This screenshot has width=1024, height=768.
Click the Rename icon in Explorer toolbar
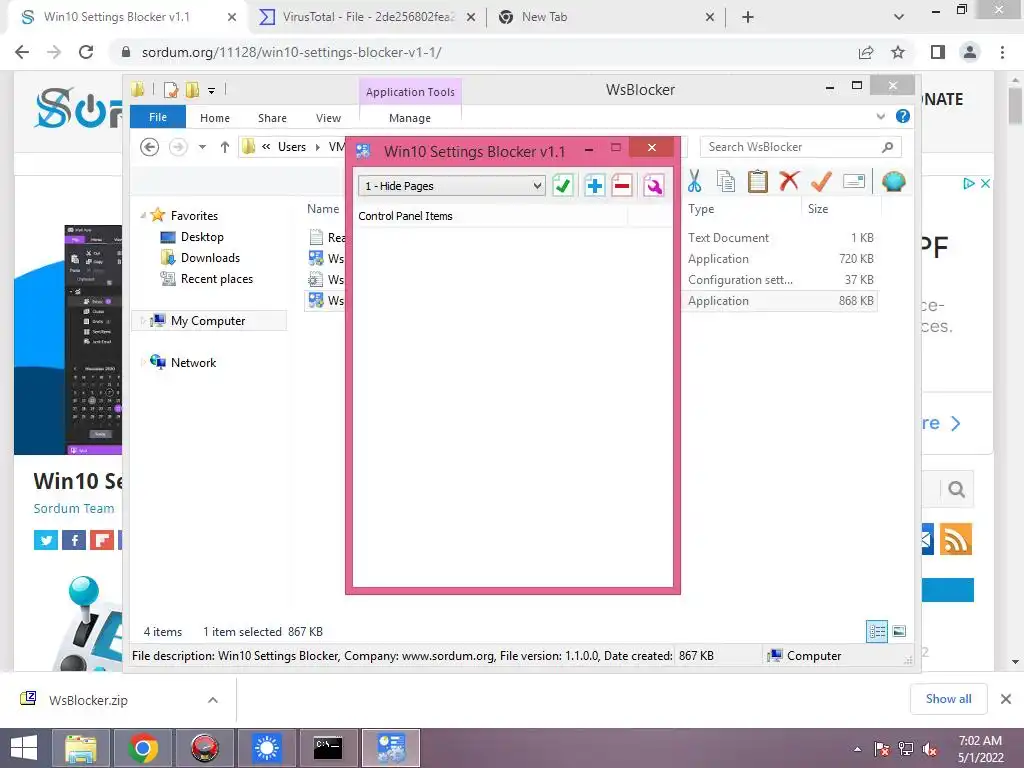click(854, 181)
